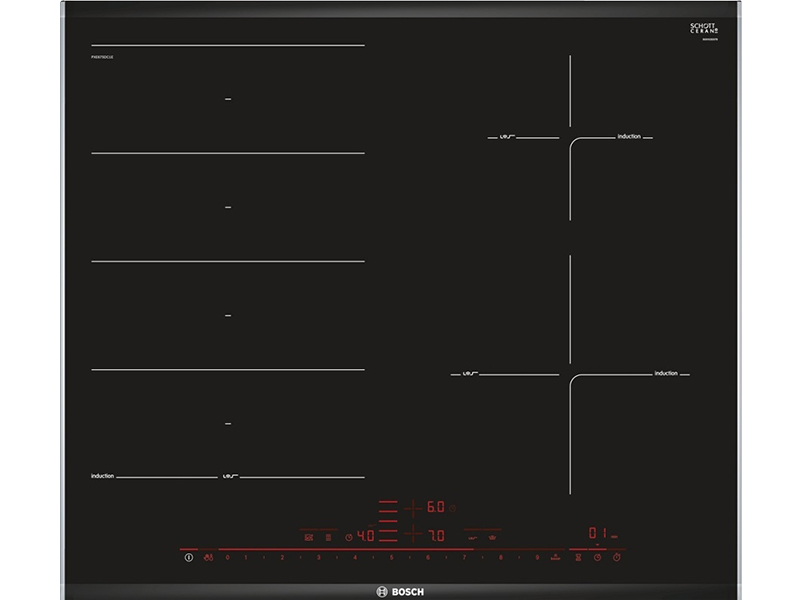800x600 pixels.
Task: Select the upper right zone cross icon
Action: click(410, 507)
